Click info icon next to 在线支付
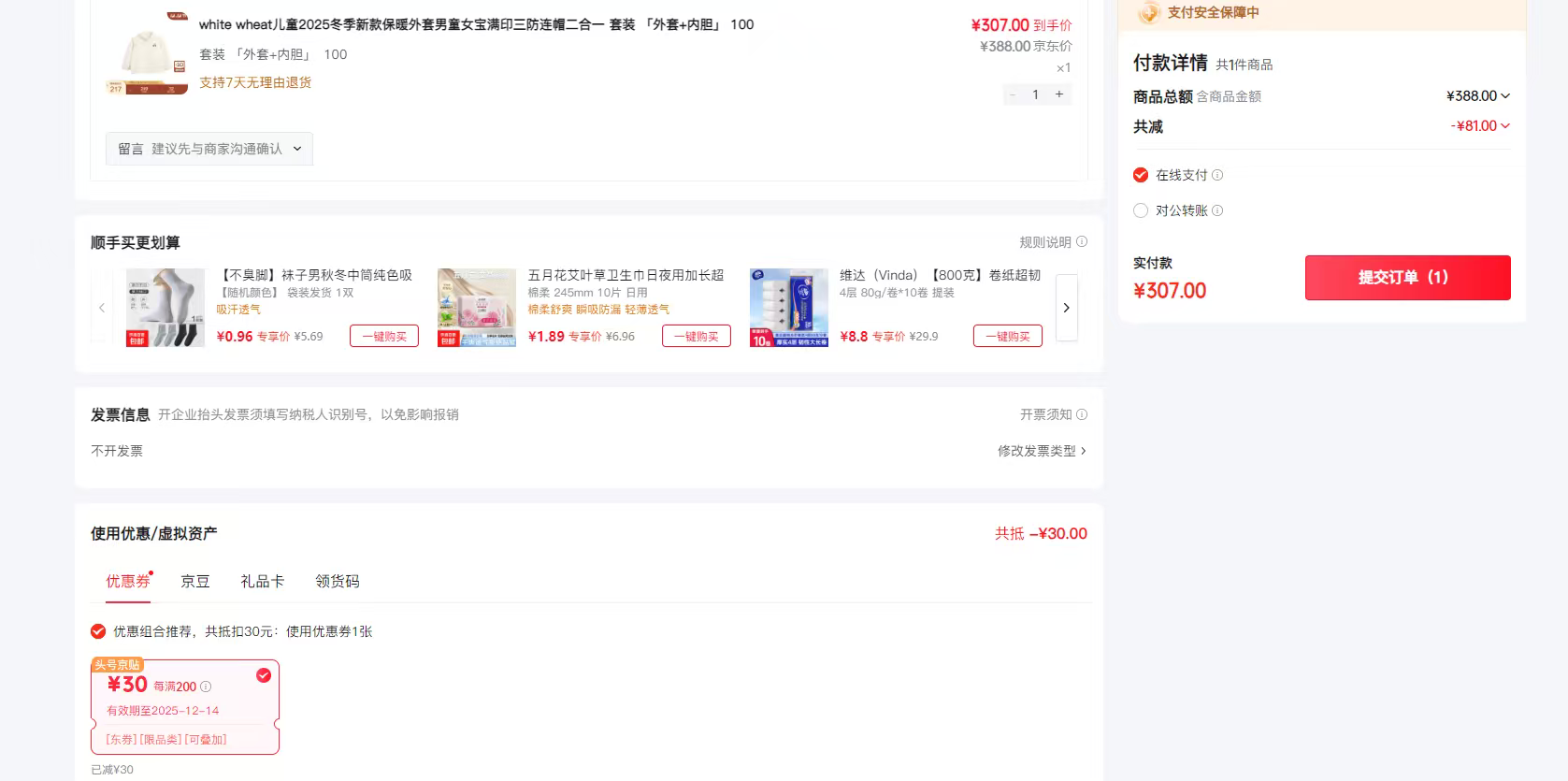Image resolution: width=1568 pixels, height=781 pixels. tap(1217, 175)
